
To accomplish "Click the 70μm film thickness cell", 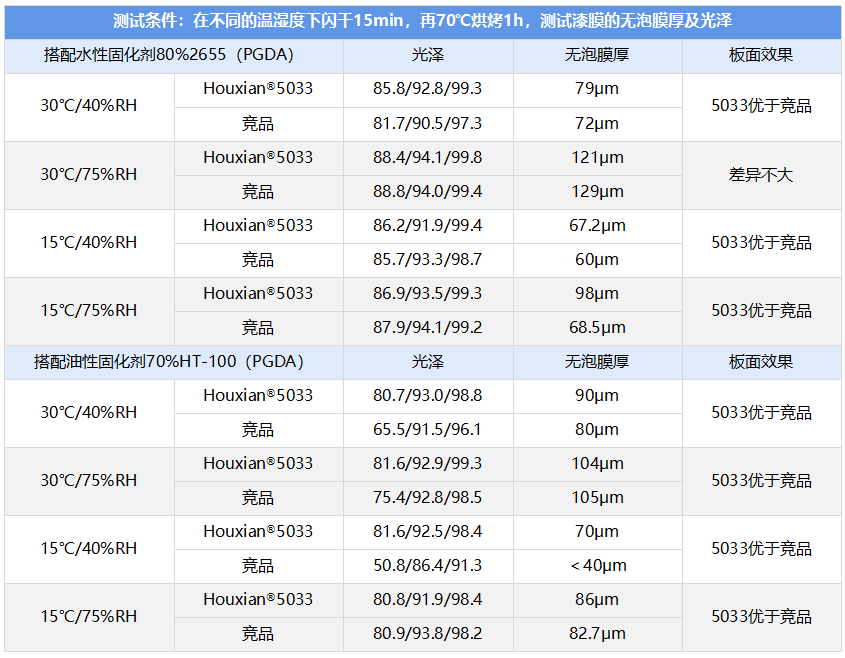I will click(x=597, y=532).
